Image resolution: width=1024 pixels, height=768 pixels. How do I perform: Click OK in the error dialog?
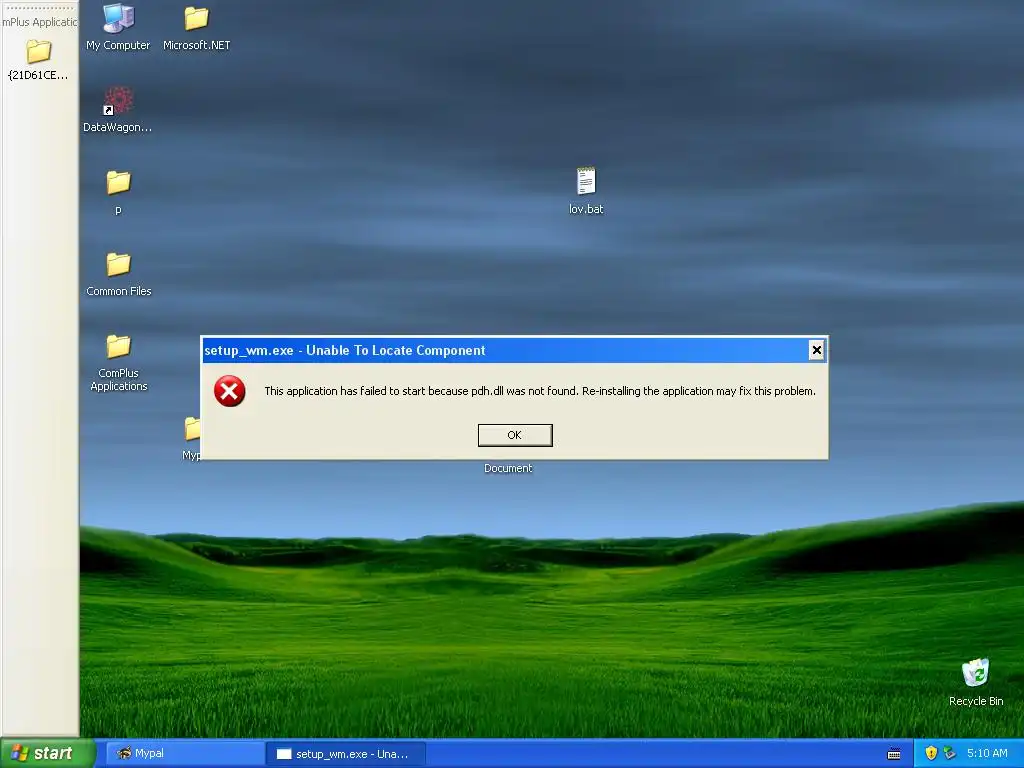pyautogui.click(x=515, y=435)
